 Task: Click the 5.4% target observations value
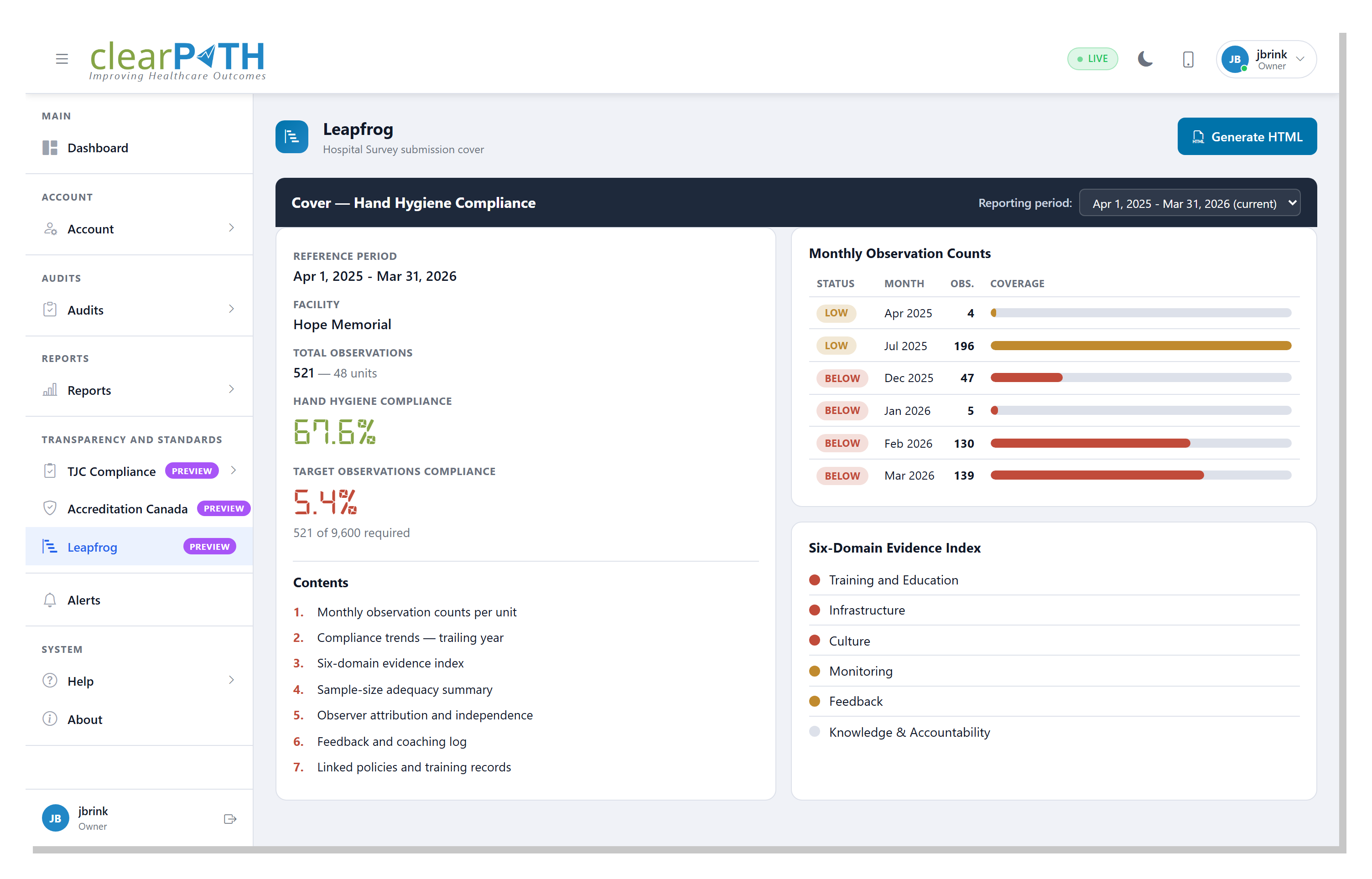[326, 502]
